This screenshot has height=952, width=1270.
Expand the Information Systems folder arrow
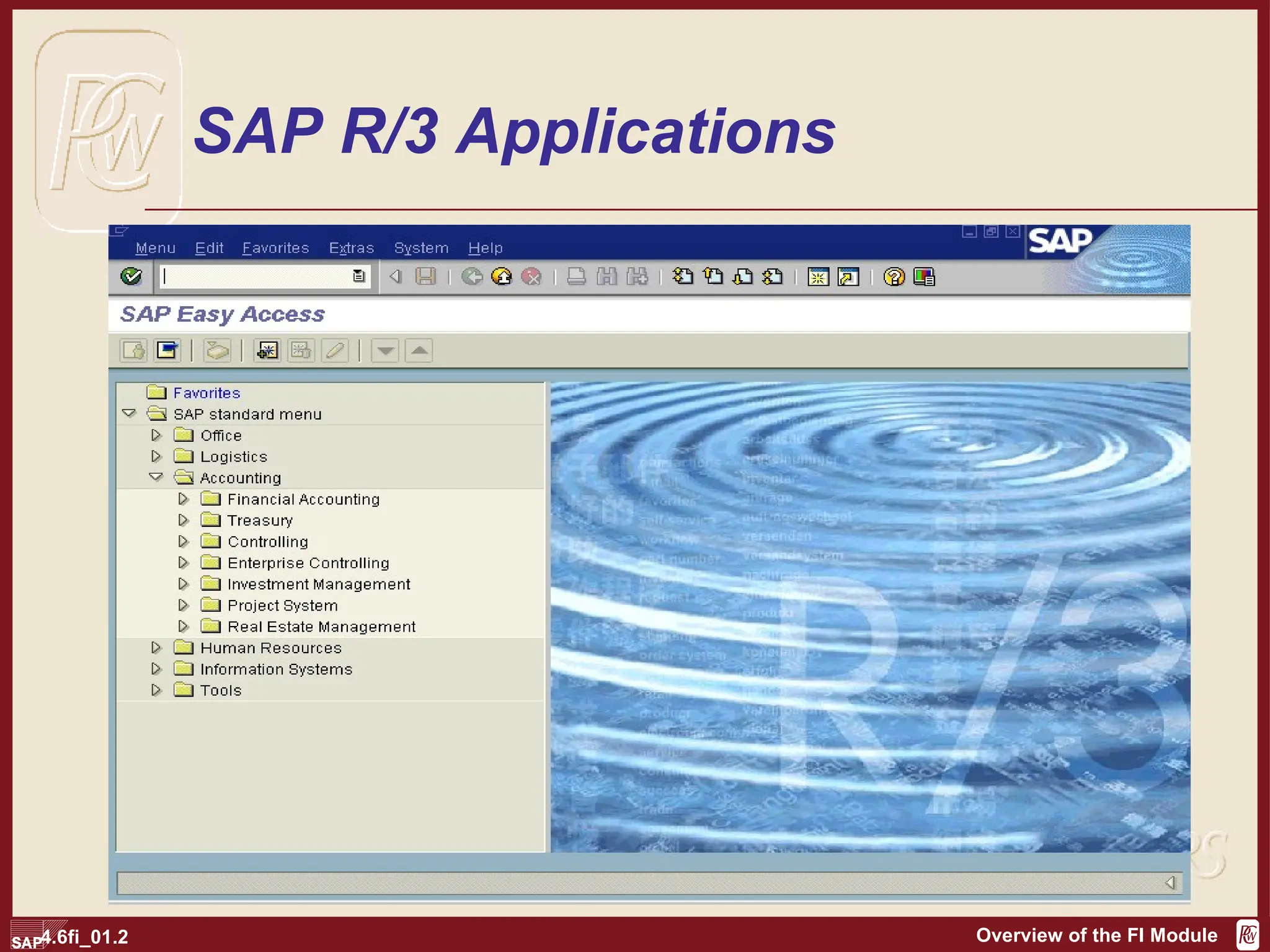click(x=156, y=669)
